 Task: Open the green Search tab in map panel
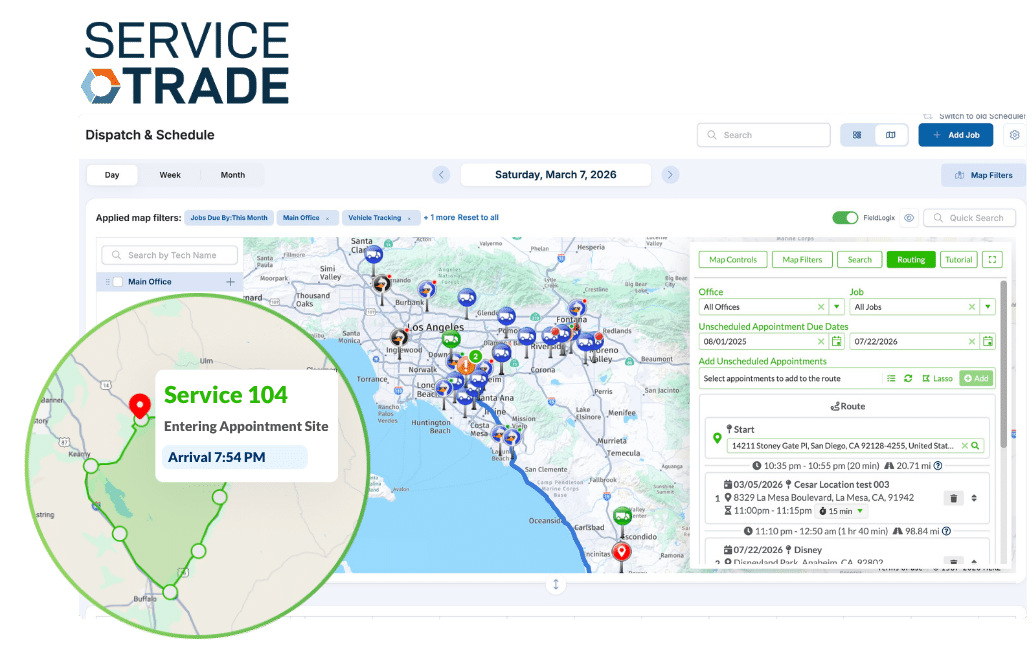click(x=860, y=260)
